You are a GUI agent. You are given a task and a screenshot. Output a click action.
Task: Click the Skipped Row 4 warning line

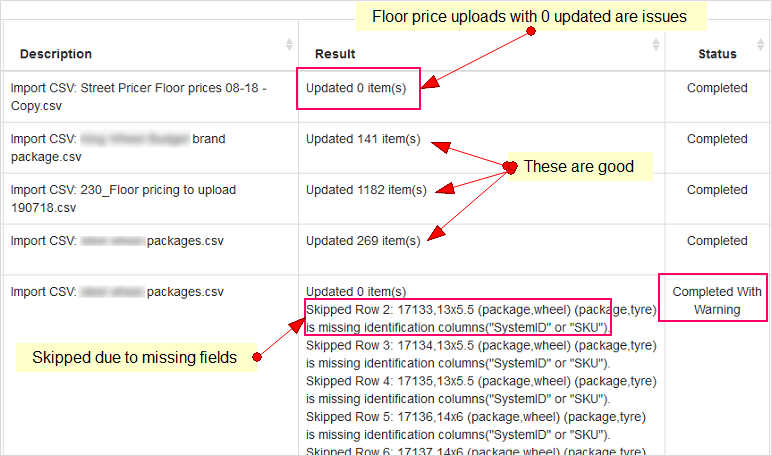point(480,390)
